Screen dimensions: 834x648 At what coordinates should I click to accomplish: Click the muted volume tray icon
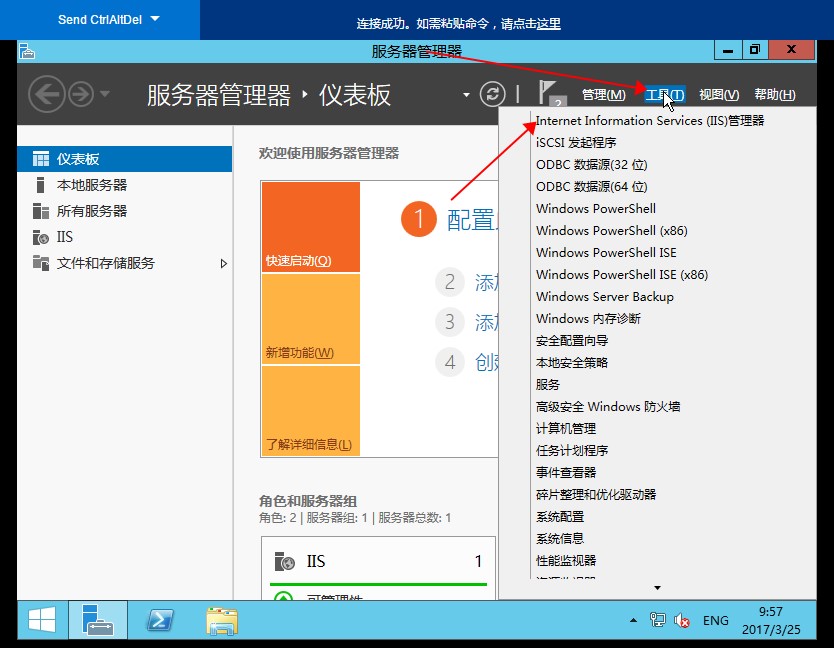point(681,620)
